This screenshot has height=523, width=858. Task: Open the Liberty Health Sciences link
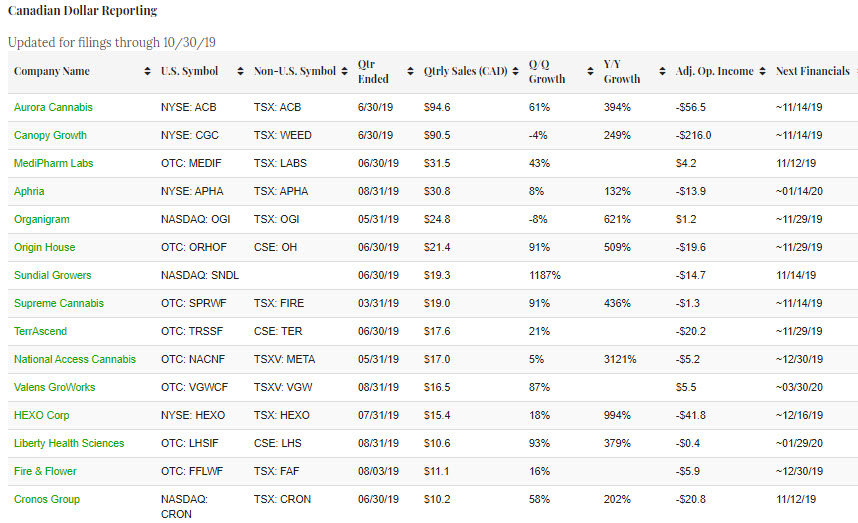69,443
